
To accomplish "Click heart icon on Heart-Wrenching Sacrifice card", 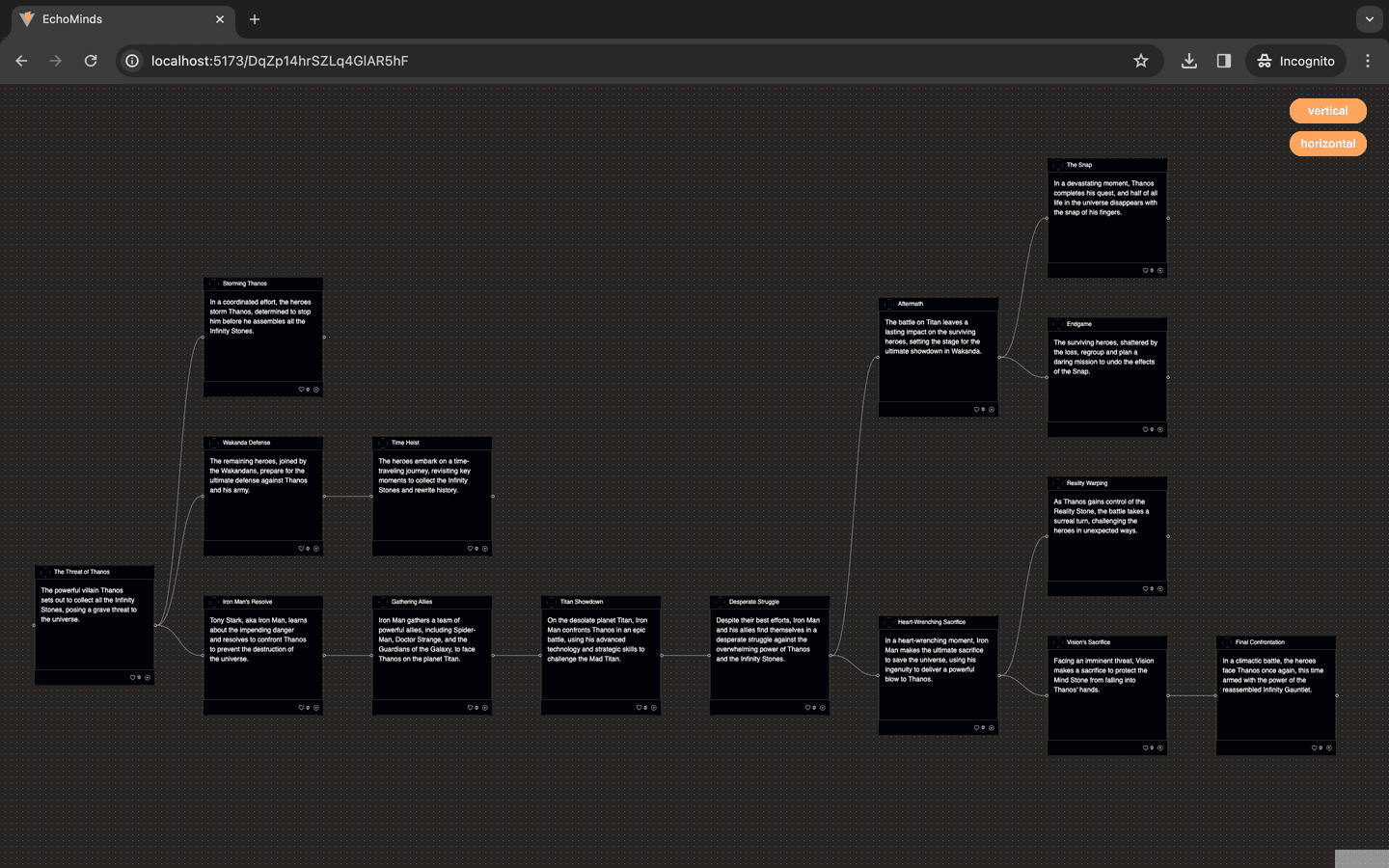I will coord(976,728).
